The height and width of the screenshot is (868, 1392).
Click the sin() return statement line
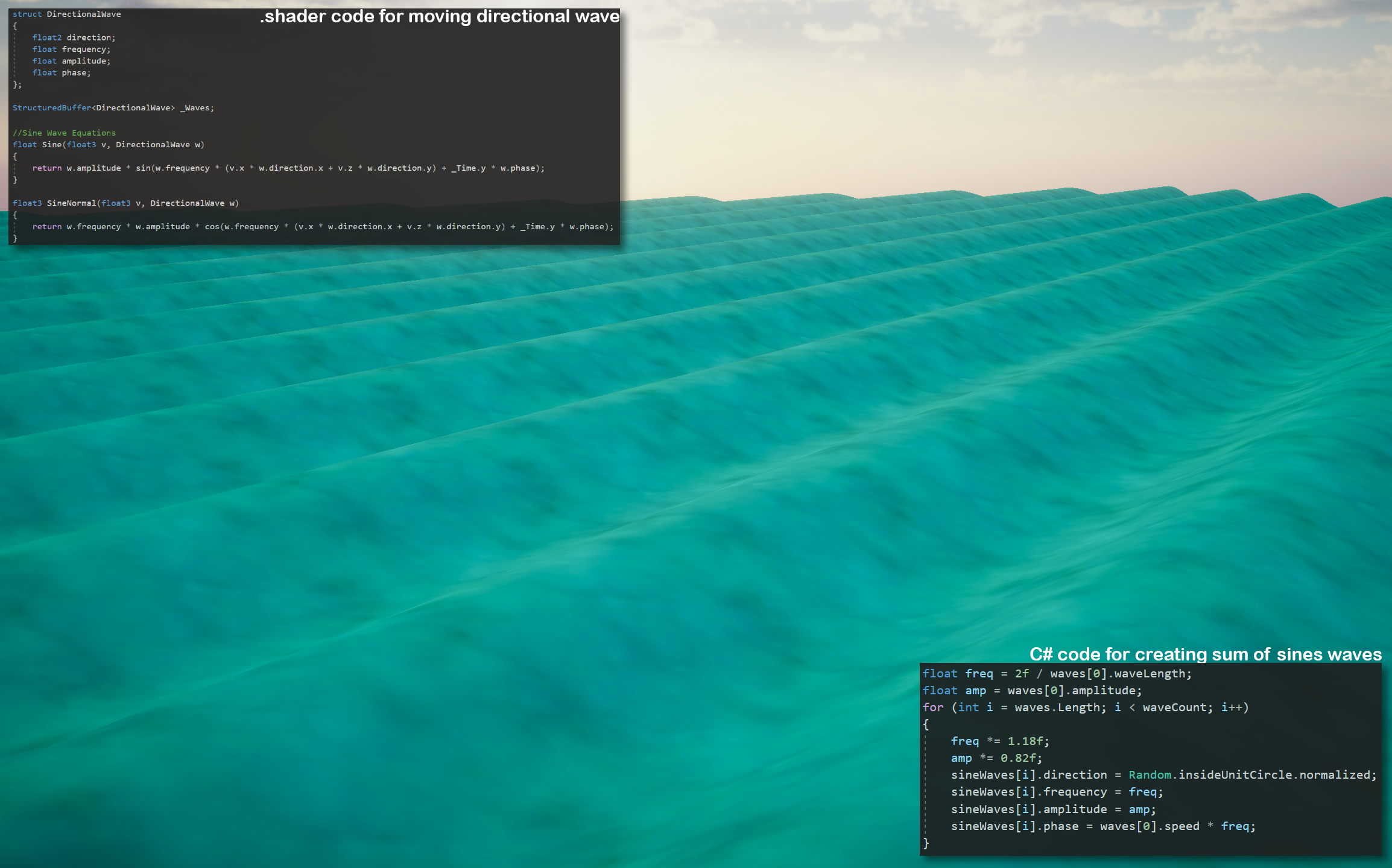[288, 168]
